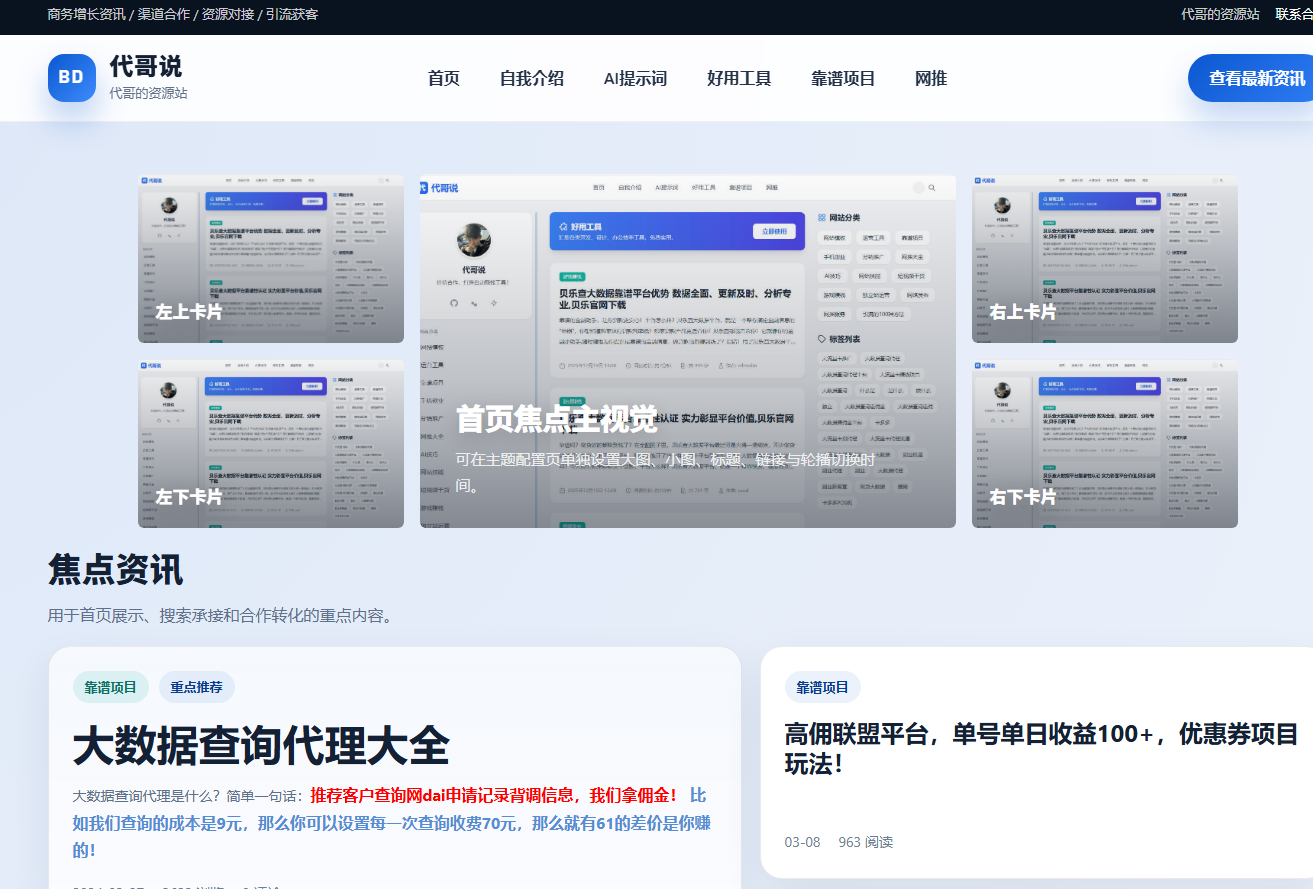Click the 左上卡片 preview image

pos(270,258)
